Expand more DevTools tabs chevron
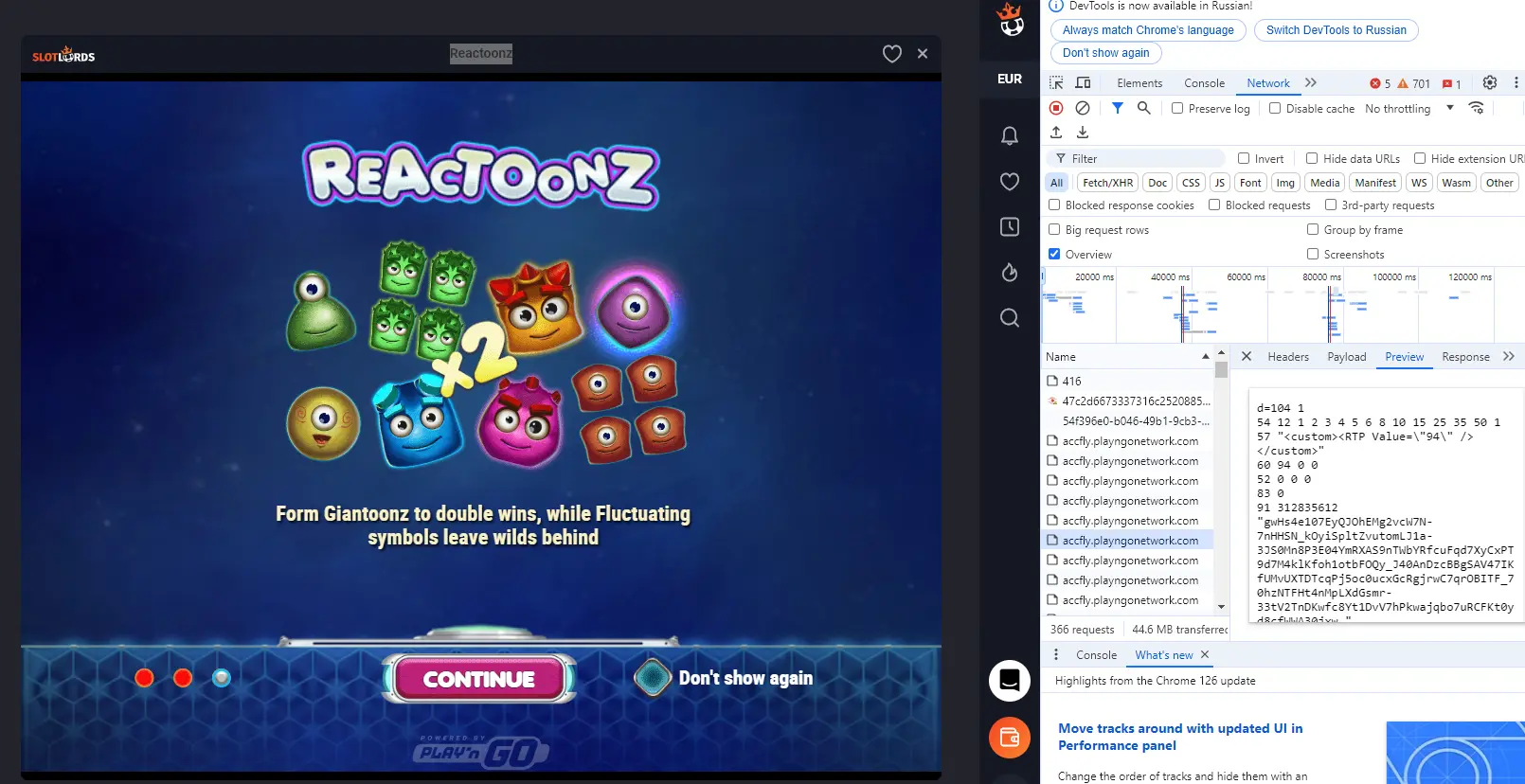Viewport: 1525px width, 784px height. pos(1311,83)
